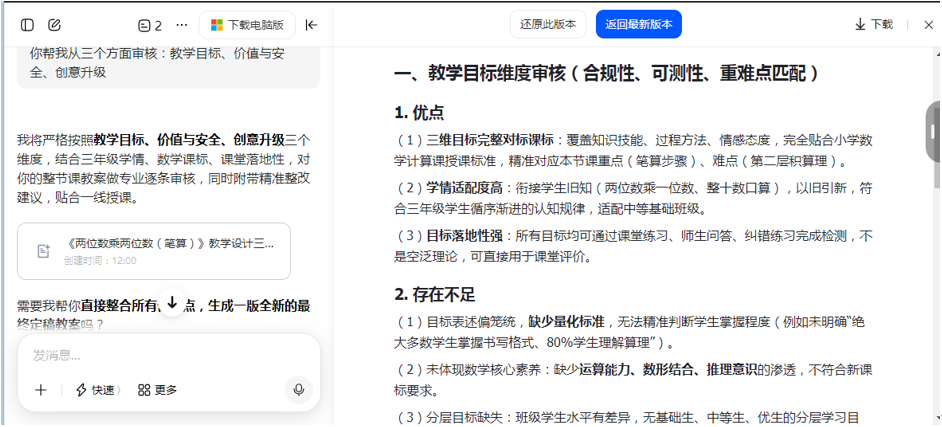
Task: Click the 一、教学目标维度审核 heading
Action: coord(607,74)
